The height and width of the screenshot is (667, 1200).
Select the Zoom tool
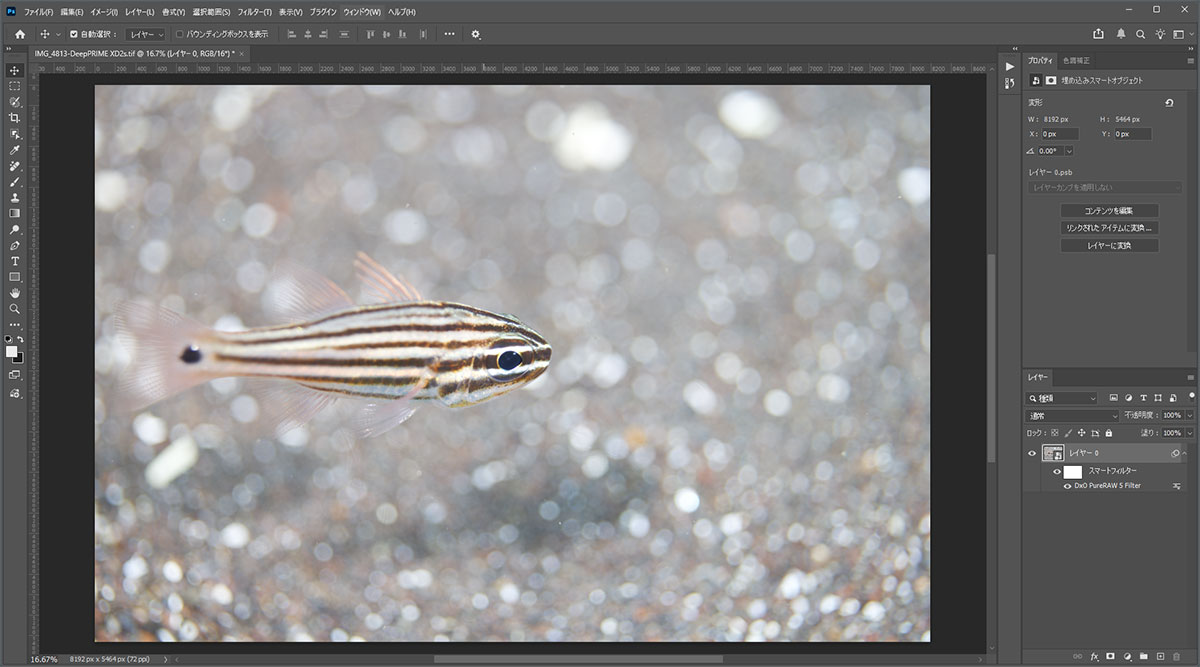tap(14, 309)
